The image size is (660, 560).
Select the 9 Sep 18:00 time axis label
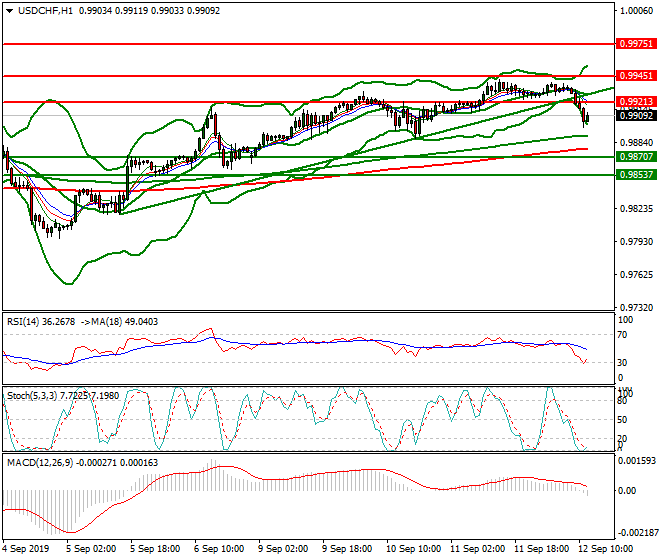click(x=347, y=549)
